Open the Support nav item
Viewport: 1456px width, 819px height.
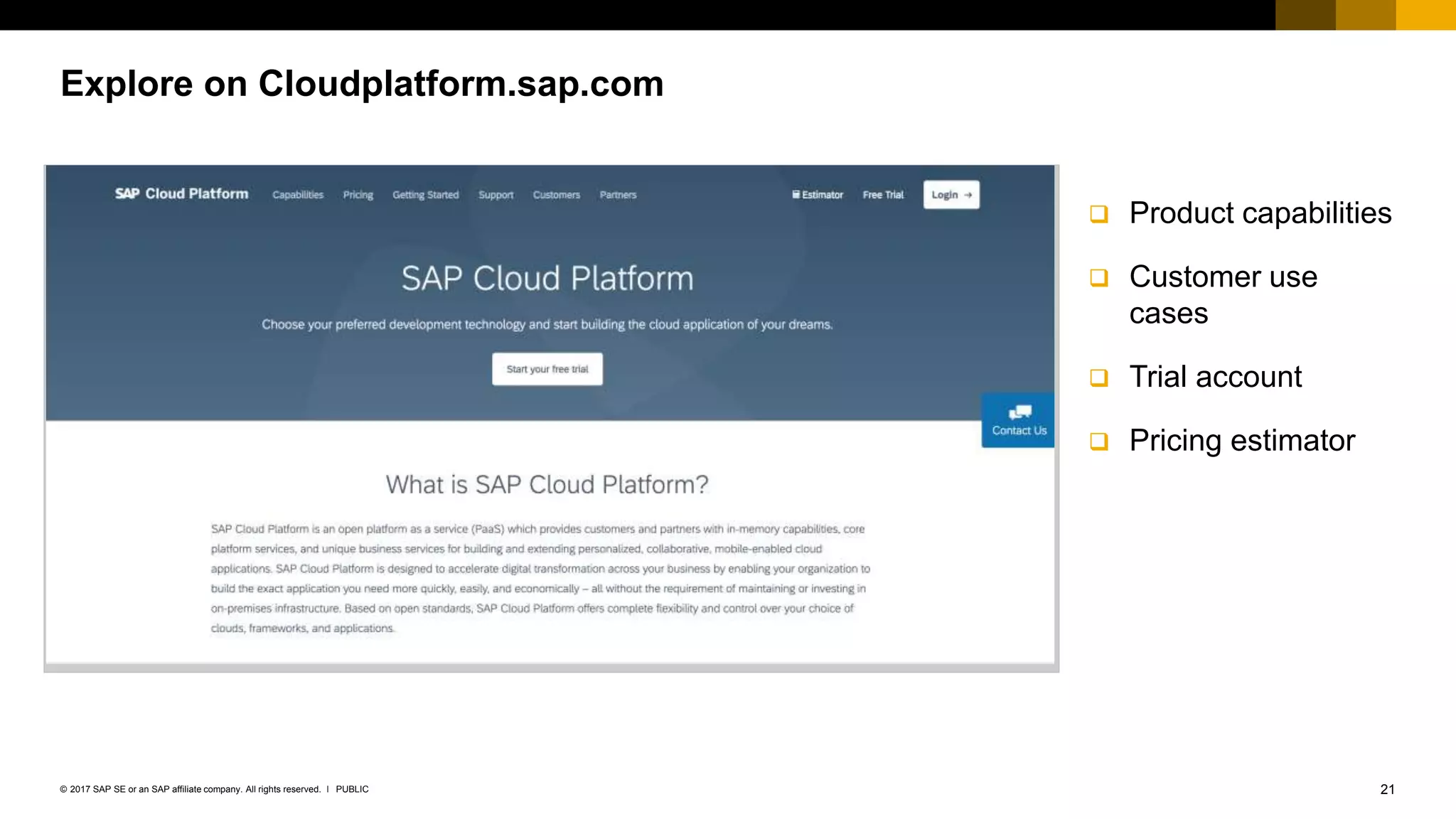click(x=496, y=195)
